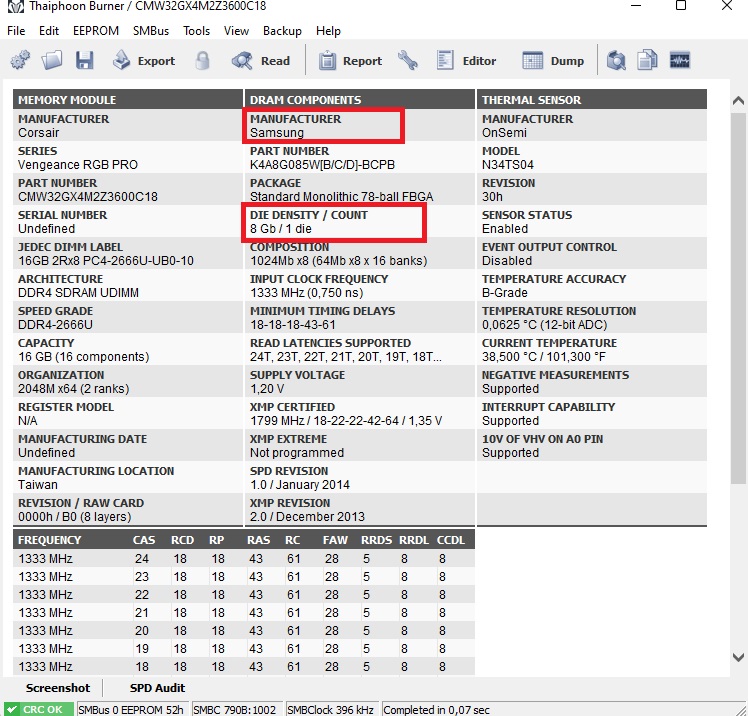Click package Standard Monolithic 78-ball FBGA

342,197
